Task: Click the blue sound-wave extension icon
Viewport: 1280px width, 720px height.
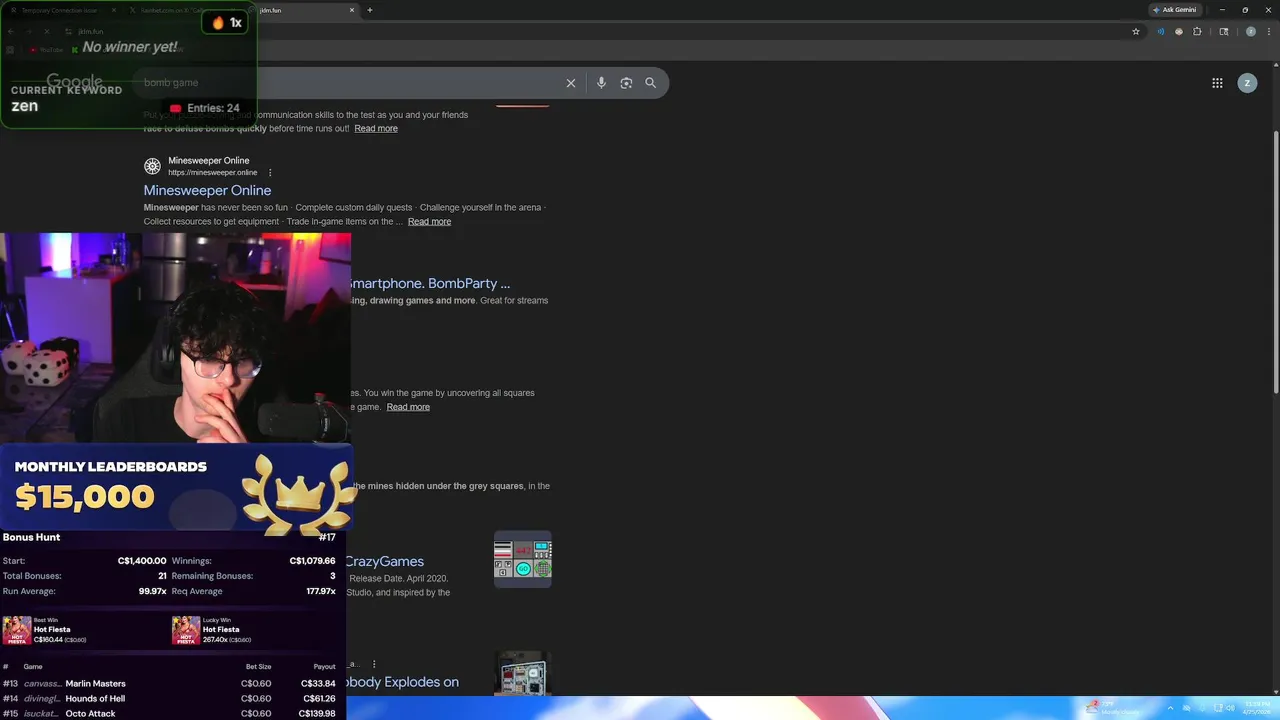Action: coord(1160,31)
